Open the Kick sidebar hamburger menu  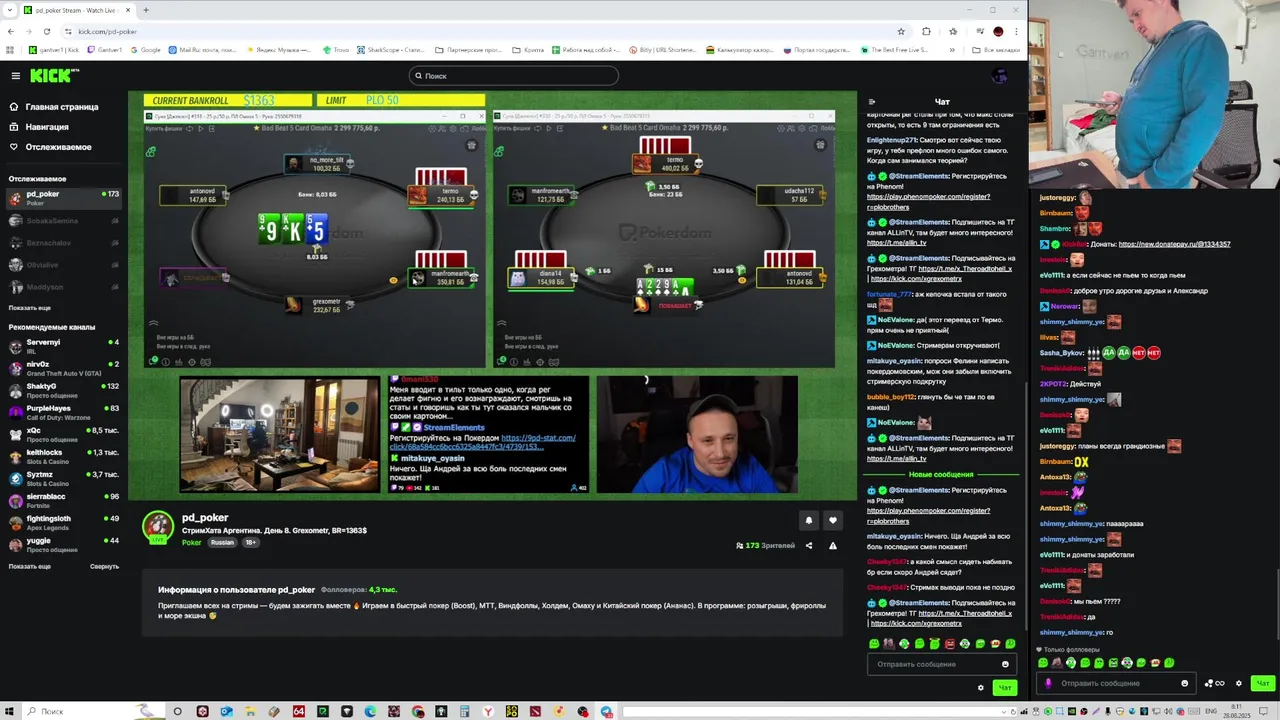point(15,76)
